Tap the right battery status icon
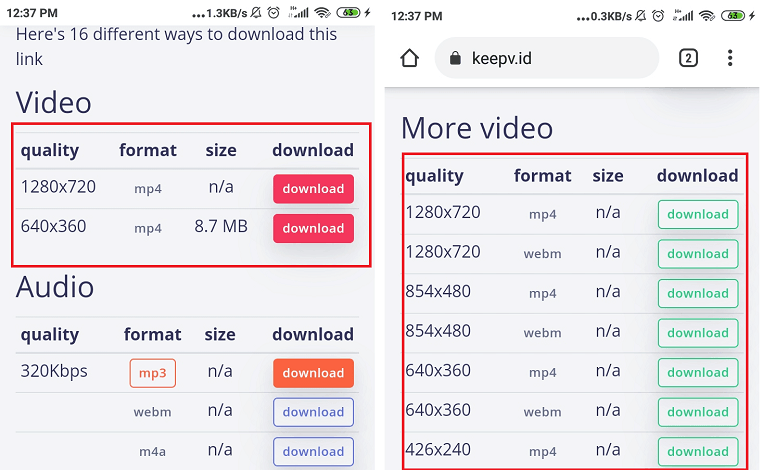The image size is (763, 470). coord(733,16)
